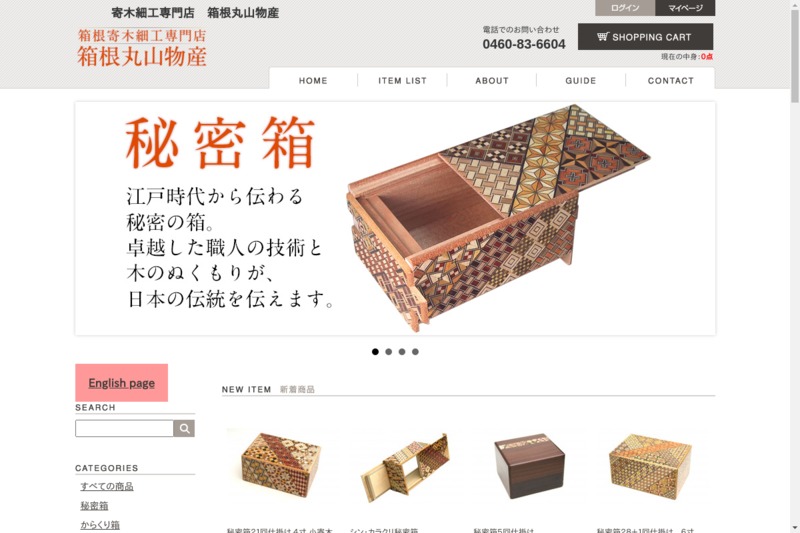Open the HOME menu item

tap(313, 81)
